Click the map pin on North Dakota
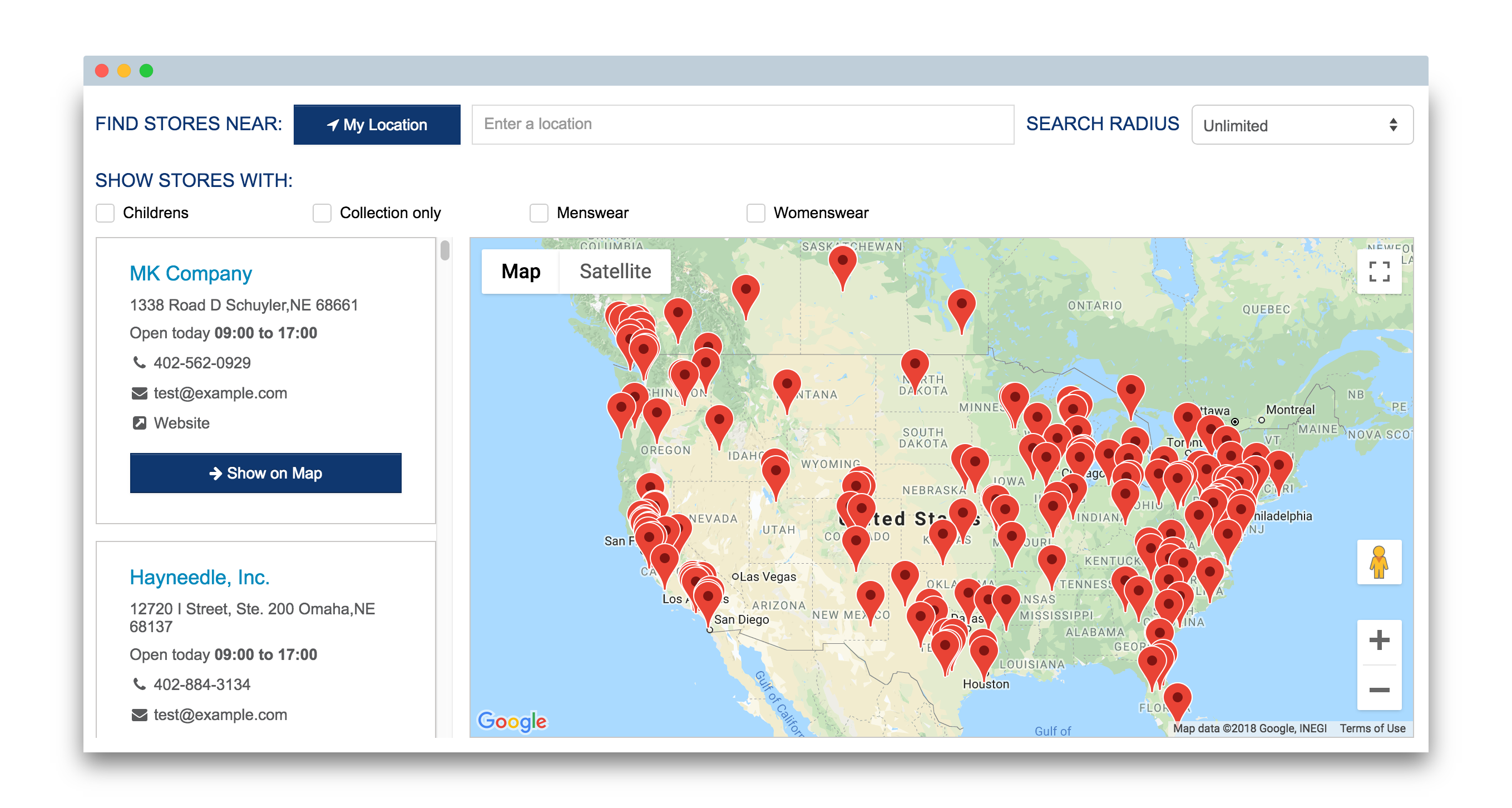 914,364
